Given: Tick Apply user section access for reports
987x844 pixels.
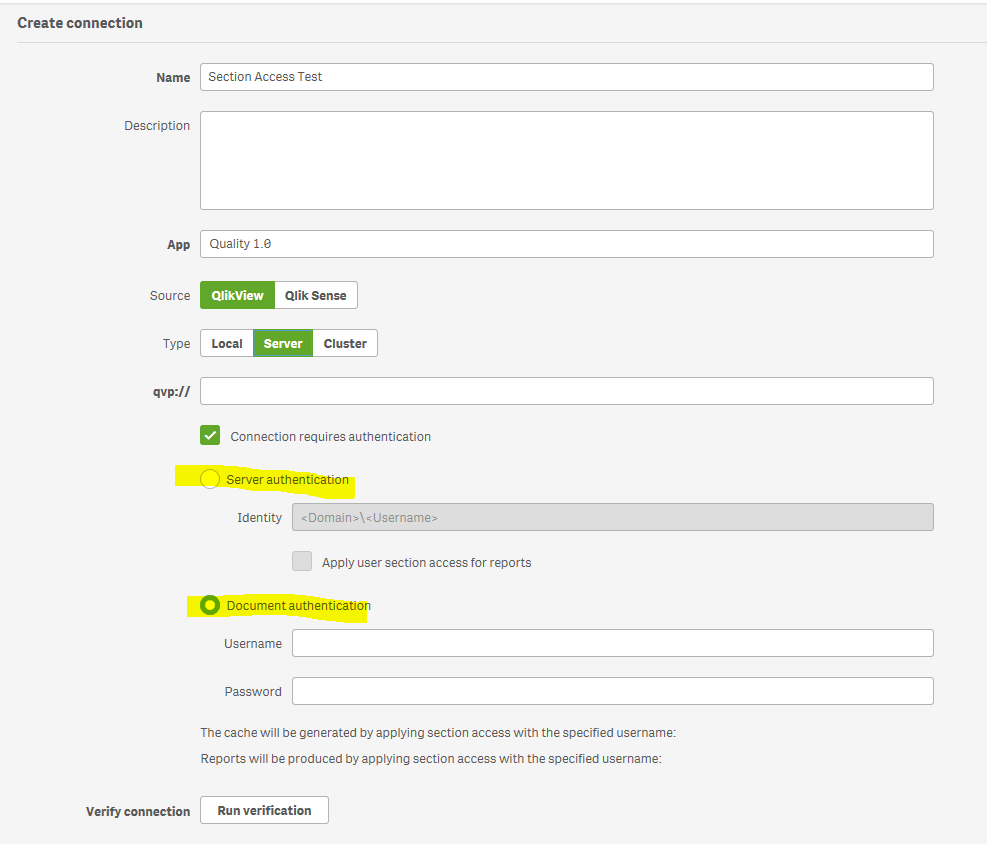Looking at the screenshot, I should (302, 562).
